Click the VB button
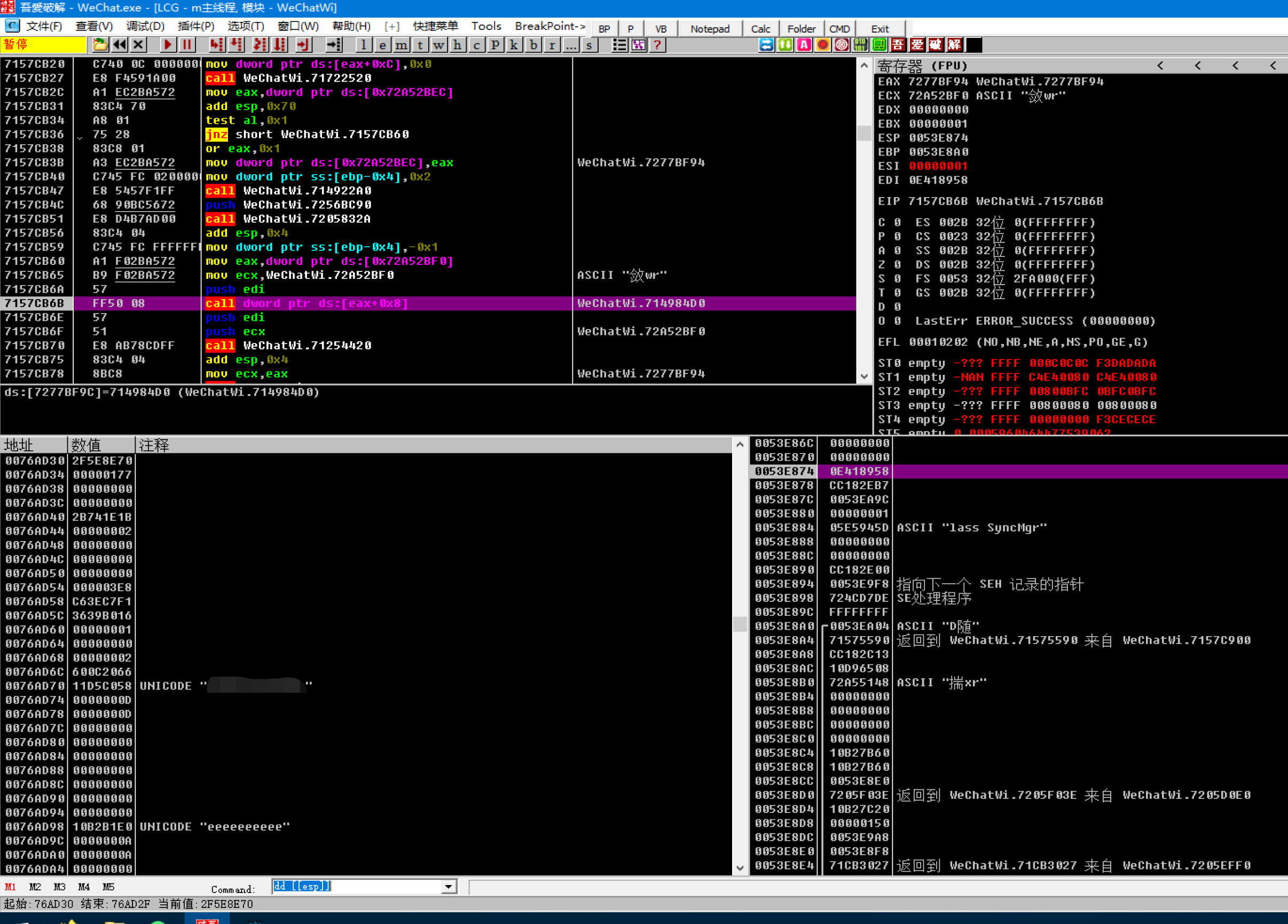 tap(661, 29)
